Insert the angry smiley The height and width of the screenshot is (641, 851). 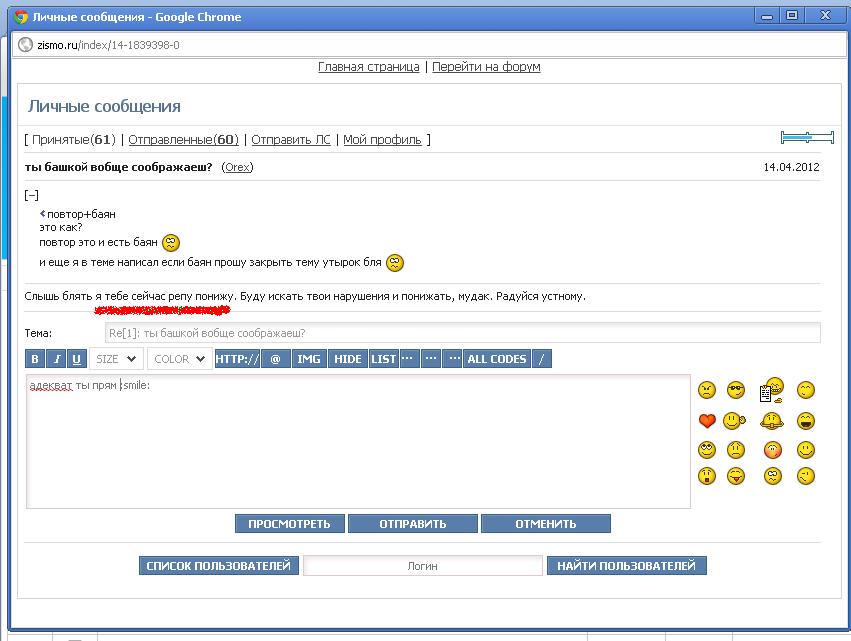[x=706, y=390]
